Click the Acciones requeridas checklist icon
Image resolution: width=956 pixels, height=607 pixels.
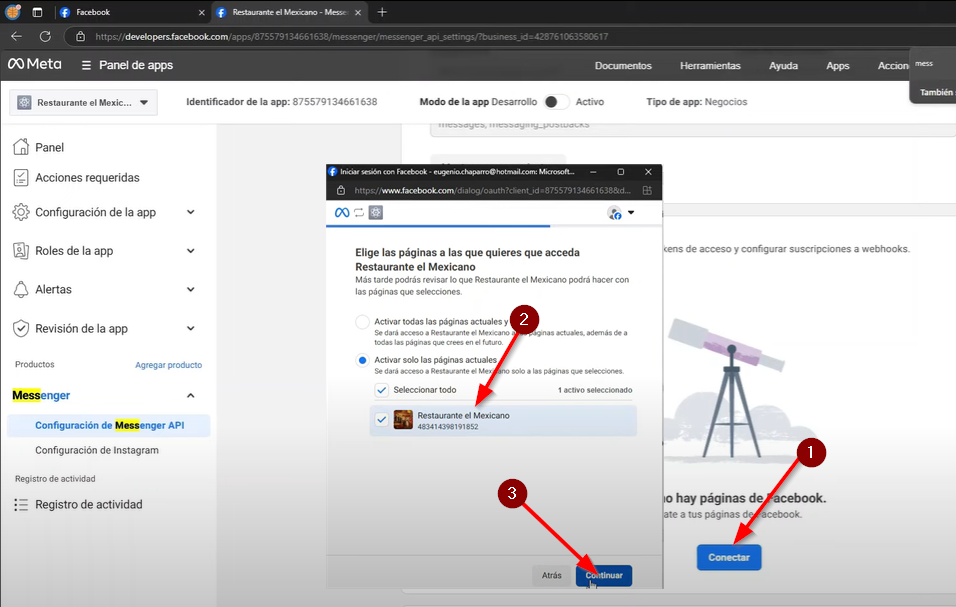pos(21,177)
